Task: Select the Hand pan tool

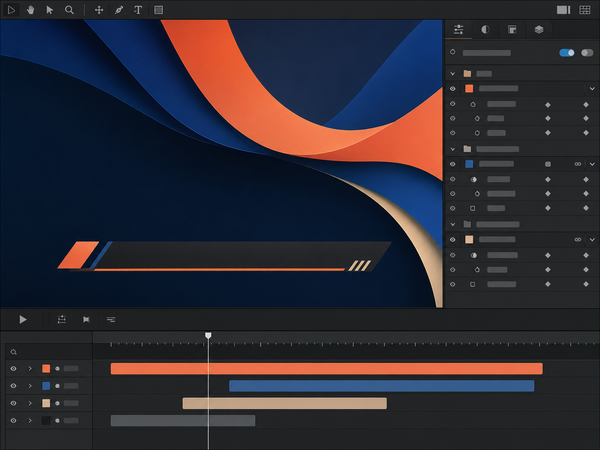Action: (31, 10)
